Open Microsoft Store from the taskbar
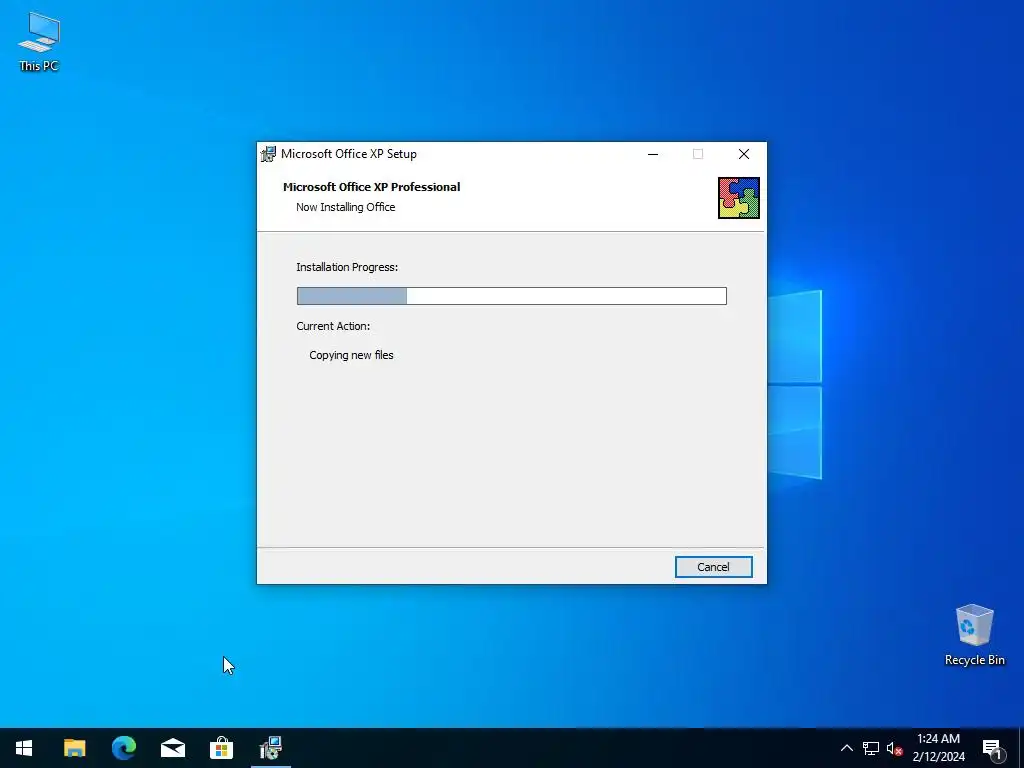Screen dimensions: 1024x768 tap(221, 748)
